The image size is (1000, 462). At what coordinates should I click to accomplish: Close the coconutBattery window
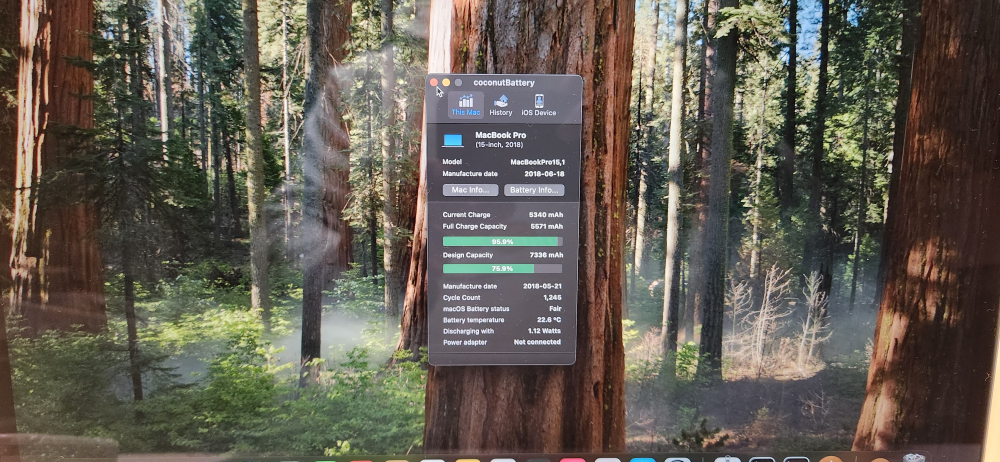click(434, 82)
